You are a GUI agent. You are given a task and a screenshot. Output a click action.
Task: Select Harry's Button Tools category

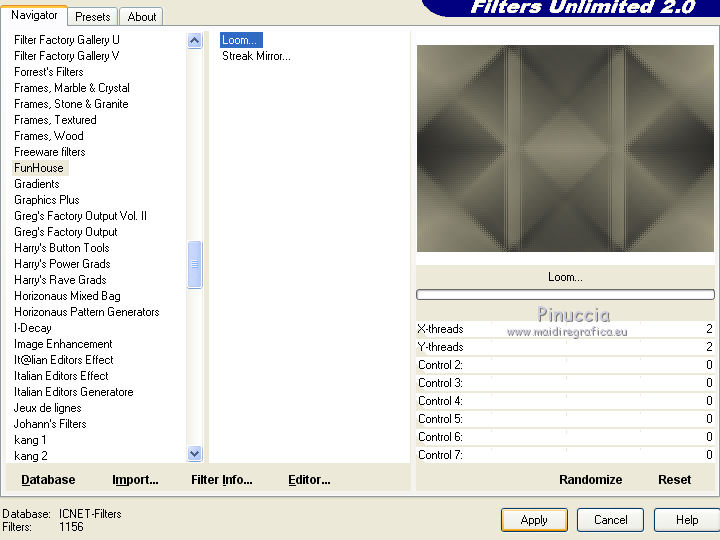(x=62, y=248)
